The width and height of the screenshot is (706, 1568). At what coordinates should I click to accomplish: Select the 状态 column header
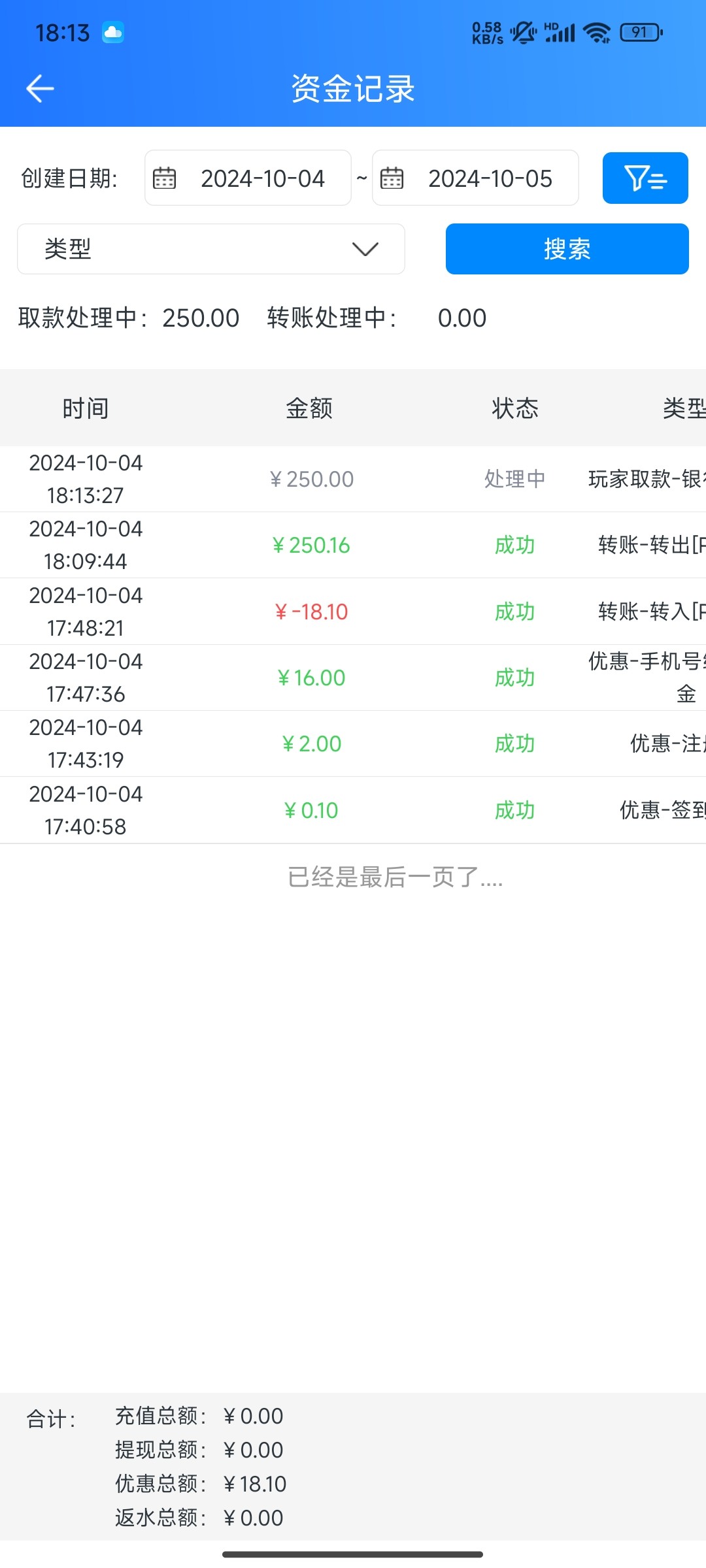[x=515, y=408]
